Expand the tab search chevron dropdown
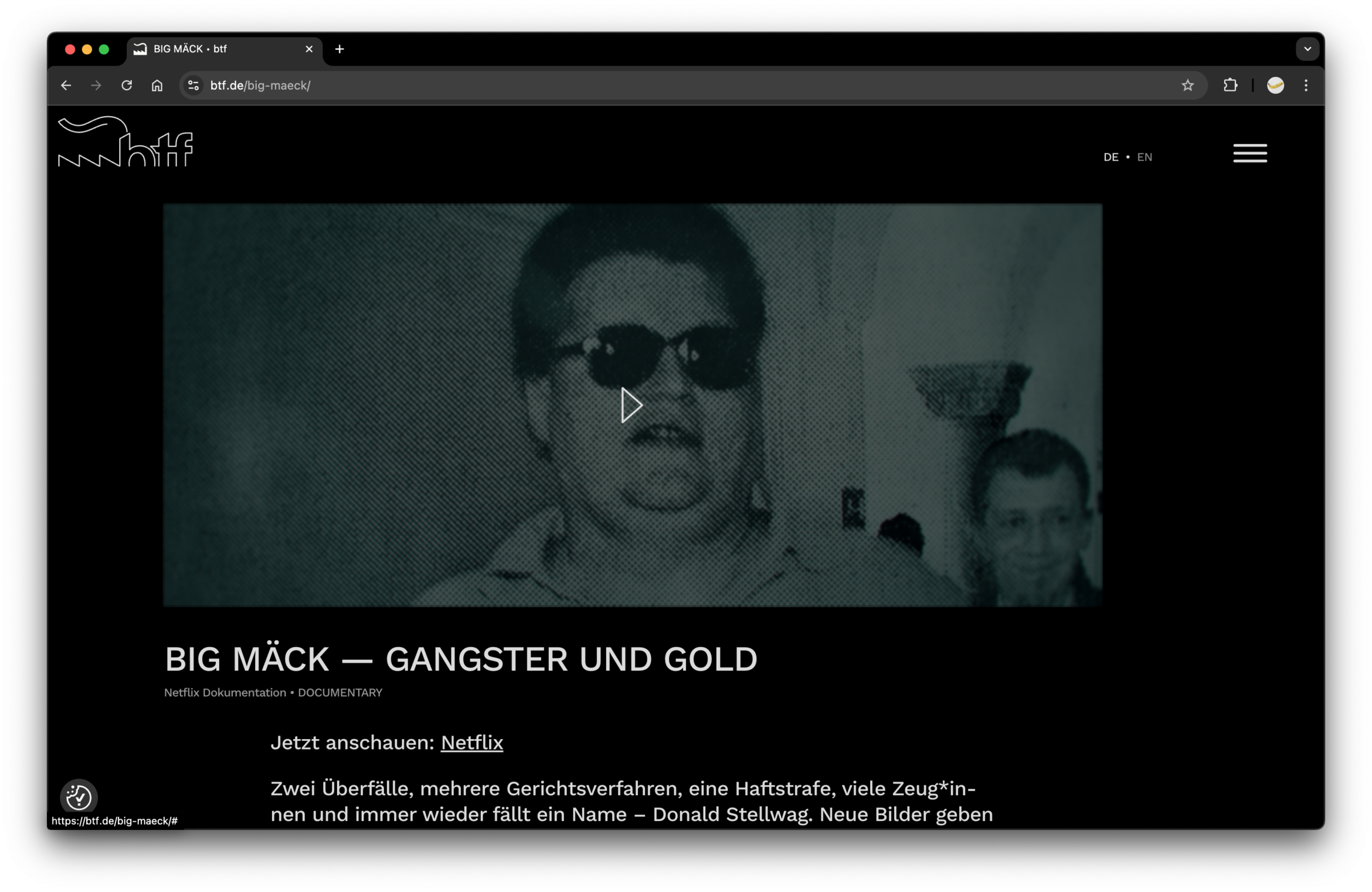The image size is (1372, 892). point(1307,49)
